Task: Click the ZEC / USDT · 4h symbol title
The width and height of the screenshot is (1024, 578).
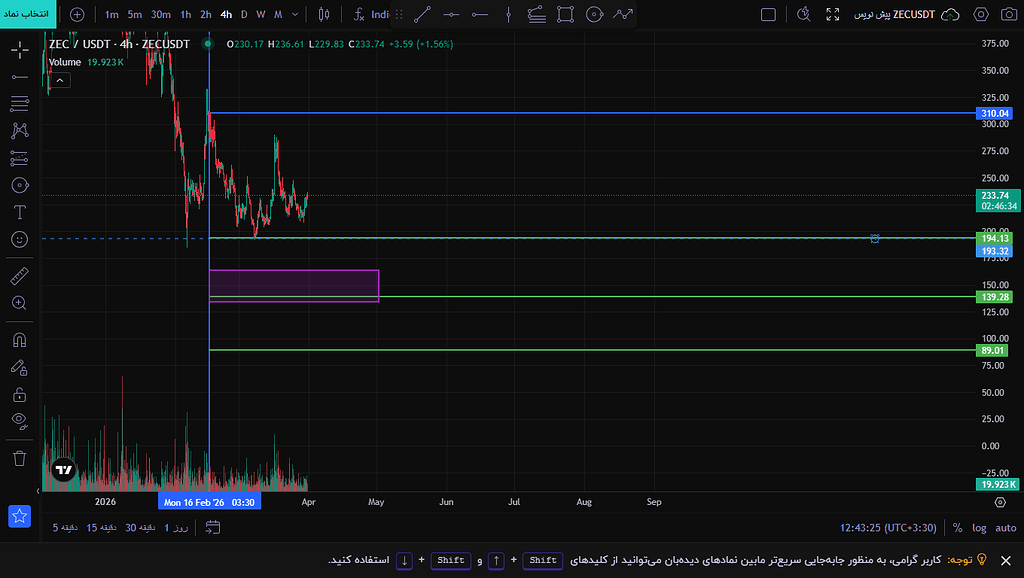Action: coord(119,44)
